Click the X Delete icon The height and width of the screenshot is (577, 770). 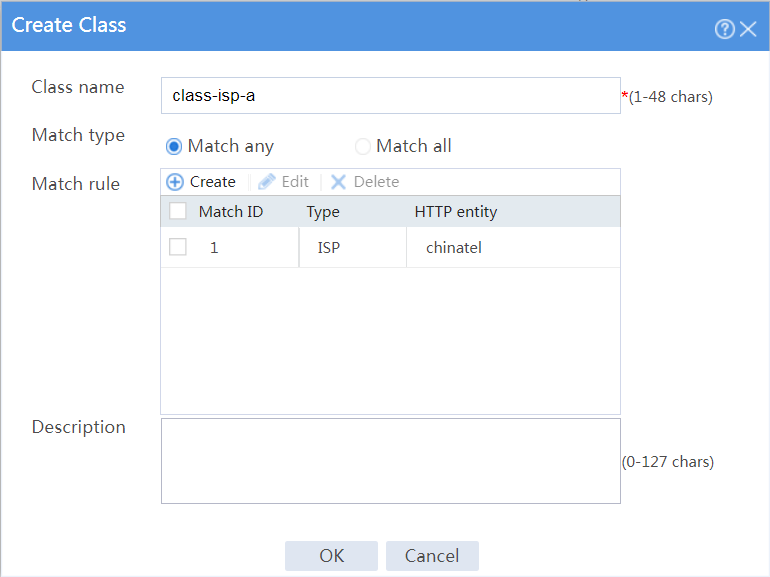click(338, 182)
